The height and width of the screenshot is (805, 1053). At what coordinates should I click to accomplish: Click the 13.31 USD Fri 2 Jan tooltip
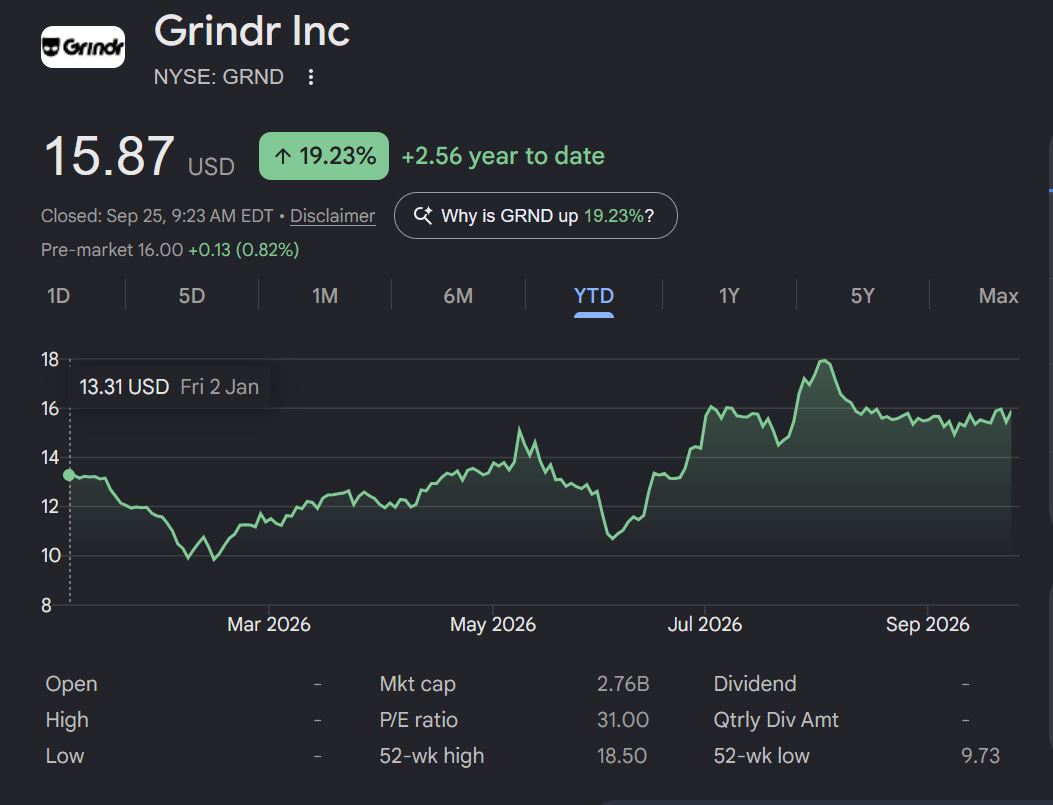click(169, 387)
